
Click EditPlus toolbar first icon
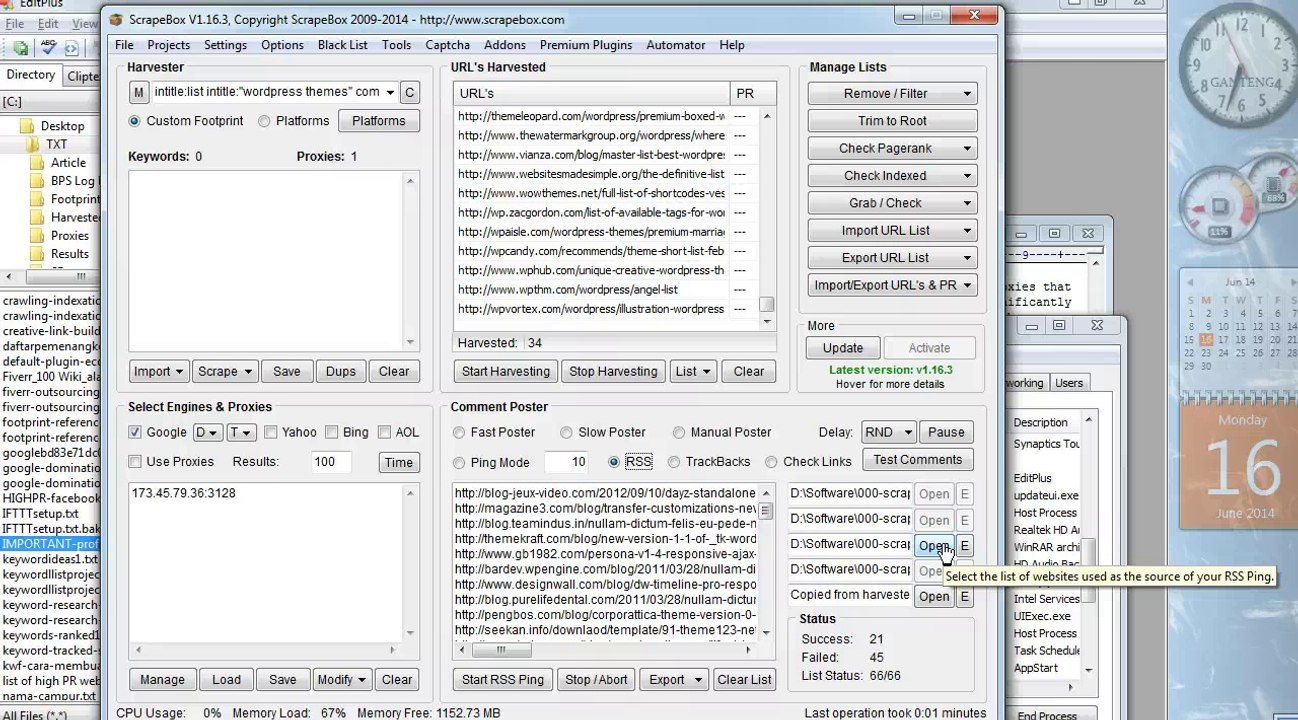(x=20, y=48)
